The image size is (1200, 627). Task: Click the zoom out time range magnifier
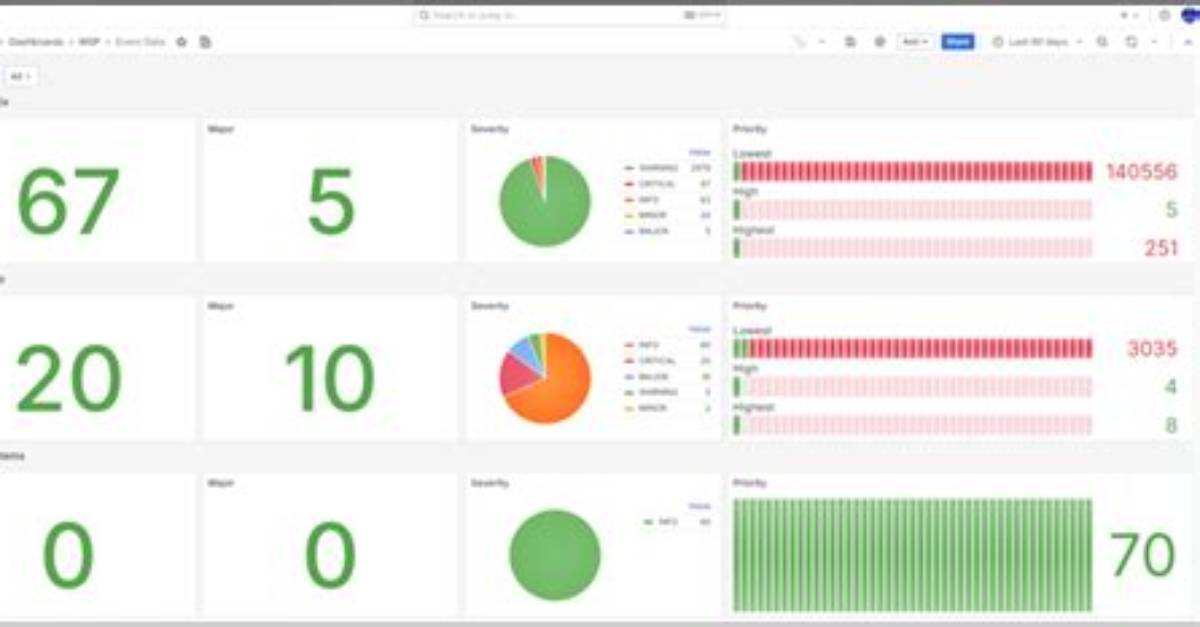click(1102, 42)
